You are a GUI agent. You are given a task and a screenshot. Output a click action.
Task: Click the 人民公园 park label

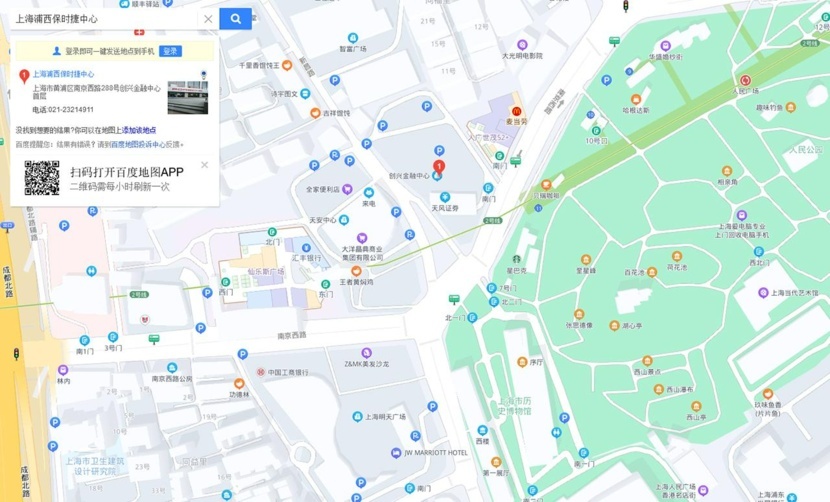[805, 150]
